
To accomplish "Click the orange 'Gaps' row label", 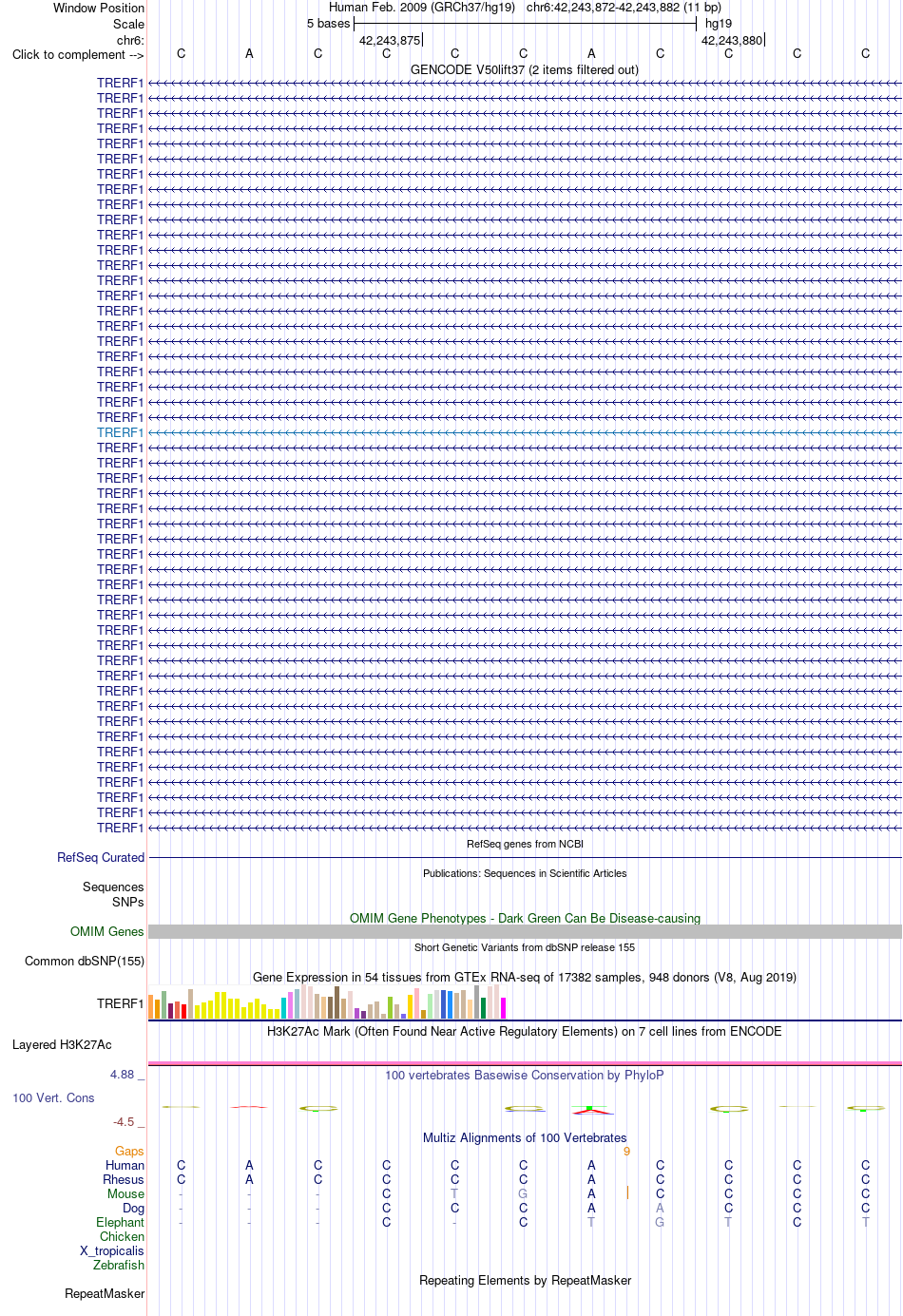I will [x=129, y=1151].
